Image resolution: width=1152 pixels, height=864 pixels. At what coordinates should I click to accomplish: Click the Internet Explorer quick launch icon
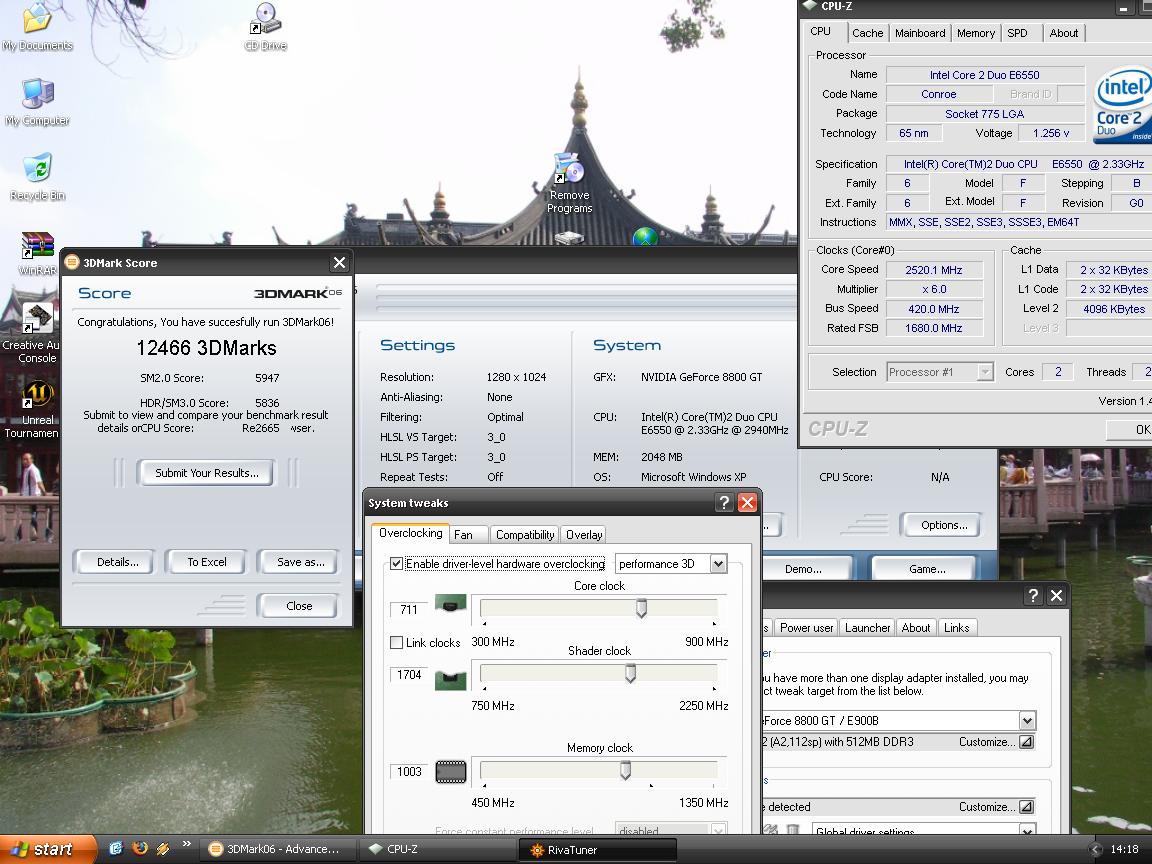115,849
